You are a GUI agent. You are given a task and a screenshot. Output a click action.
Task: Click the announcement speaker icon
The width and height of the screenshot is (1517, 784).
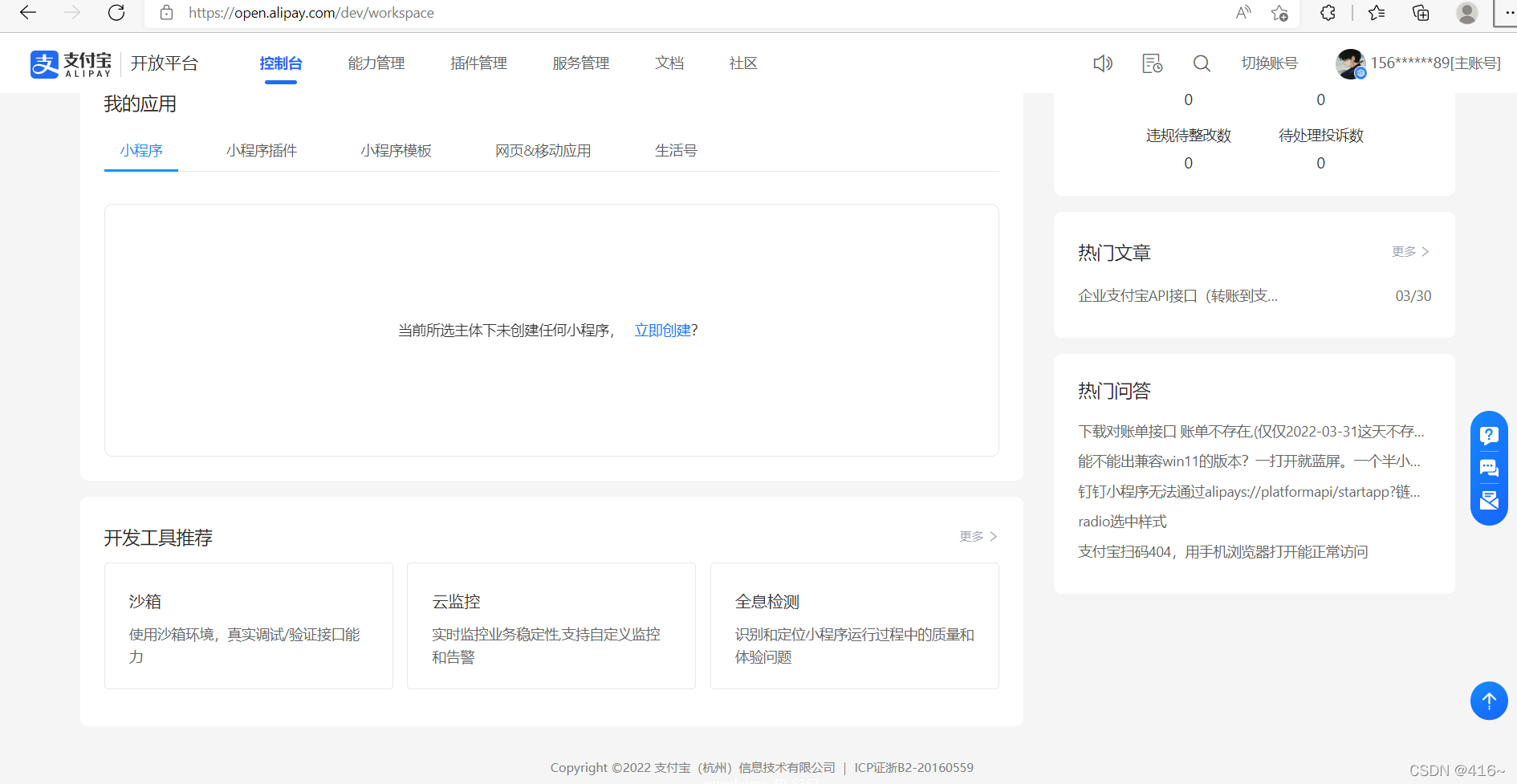tap(1103, 63)
